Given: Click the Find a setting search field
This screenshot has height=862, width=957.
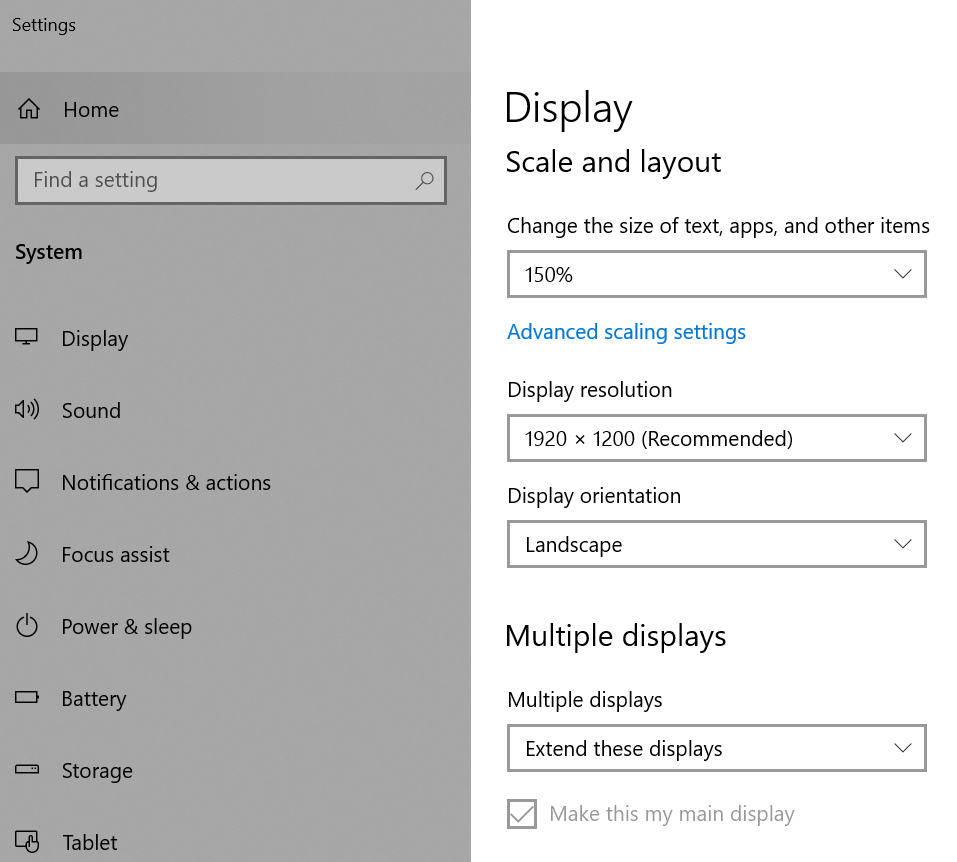Looking at the screenshot, I should pyautogui.click(x=231, y=180).
